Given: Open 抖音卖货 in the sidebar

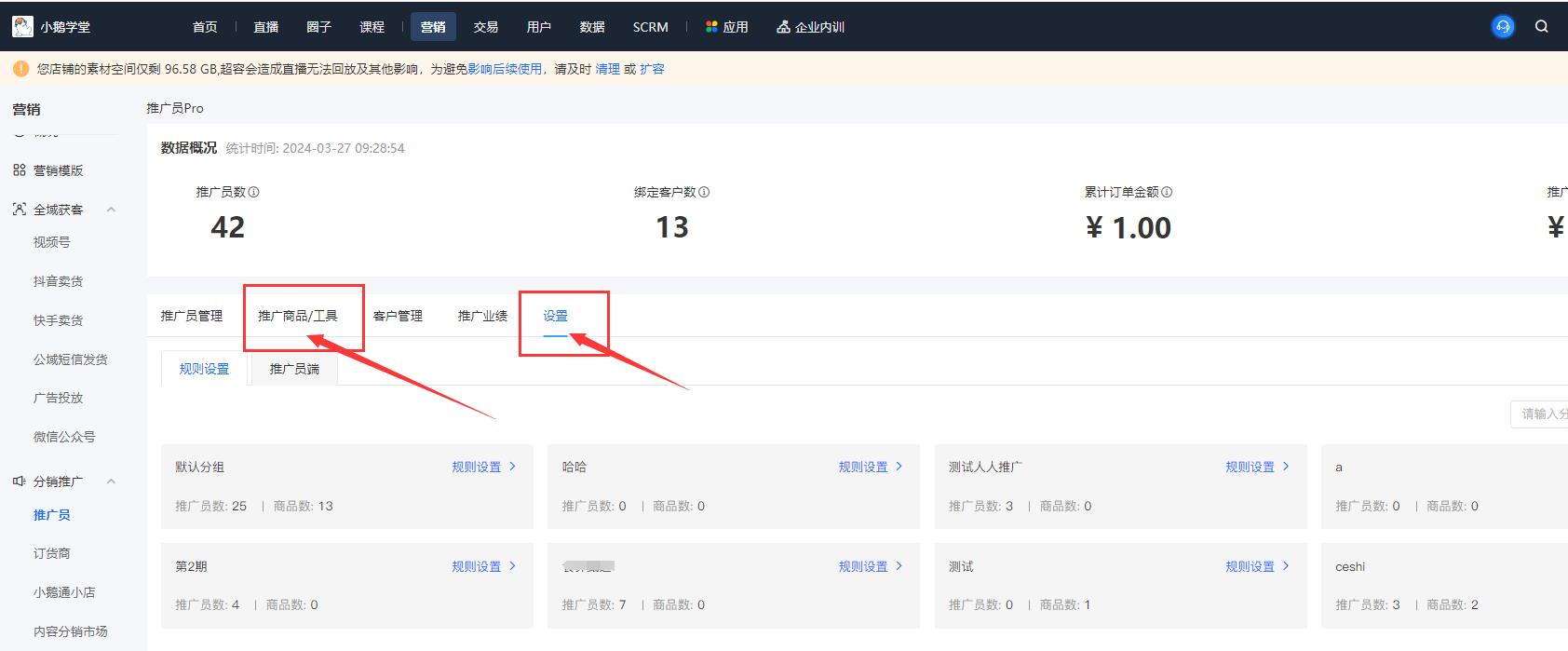Looking at the screenshot, I should pos(58,281).
